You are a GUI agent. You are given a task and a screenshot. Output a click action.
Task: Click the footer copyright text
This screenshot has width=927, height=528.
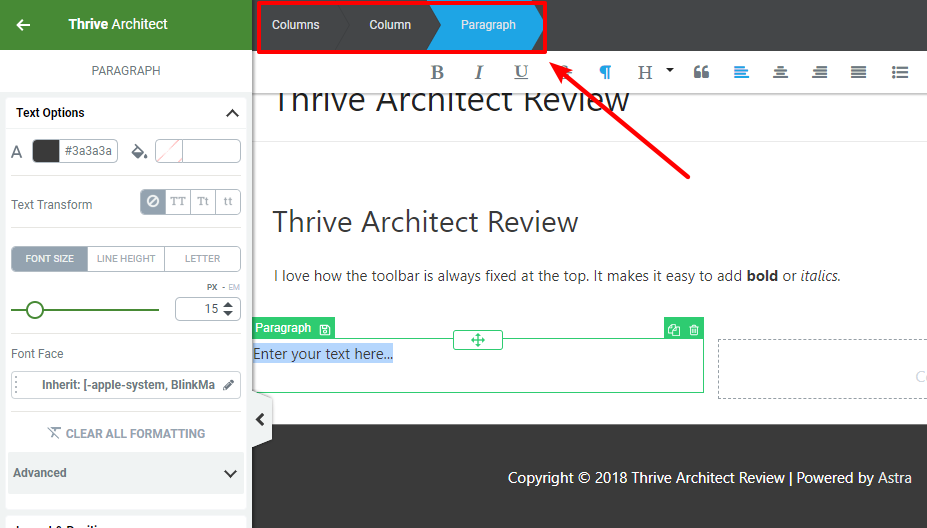(x=709, y=478)
